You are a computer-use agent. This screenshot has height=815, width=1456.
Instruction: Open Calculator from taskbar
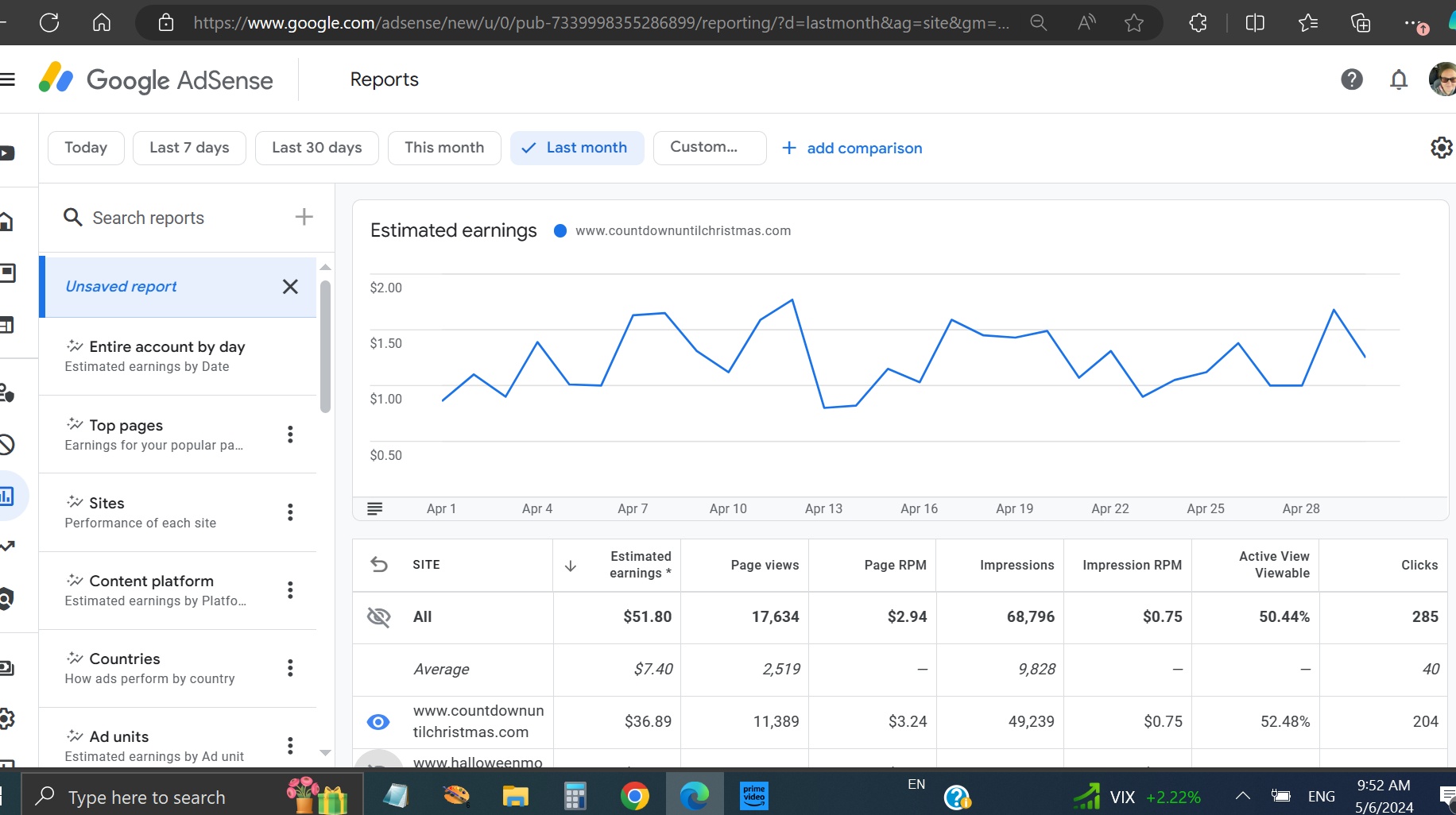click(575, 796)
